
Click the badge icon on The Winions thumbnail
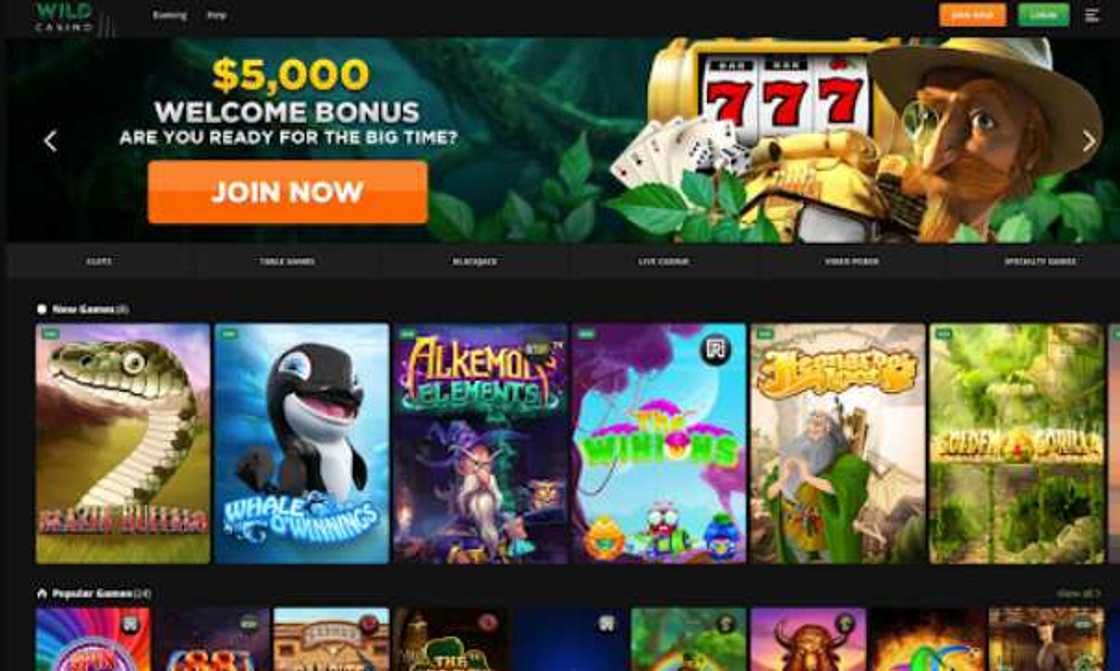tap(715, 349)
